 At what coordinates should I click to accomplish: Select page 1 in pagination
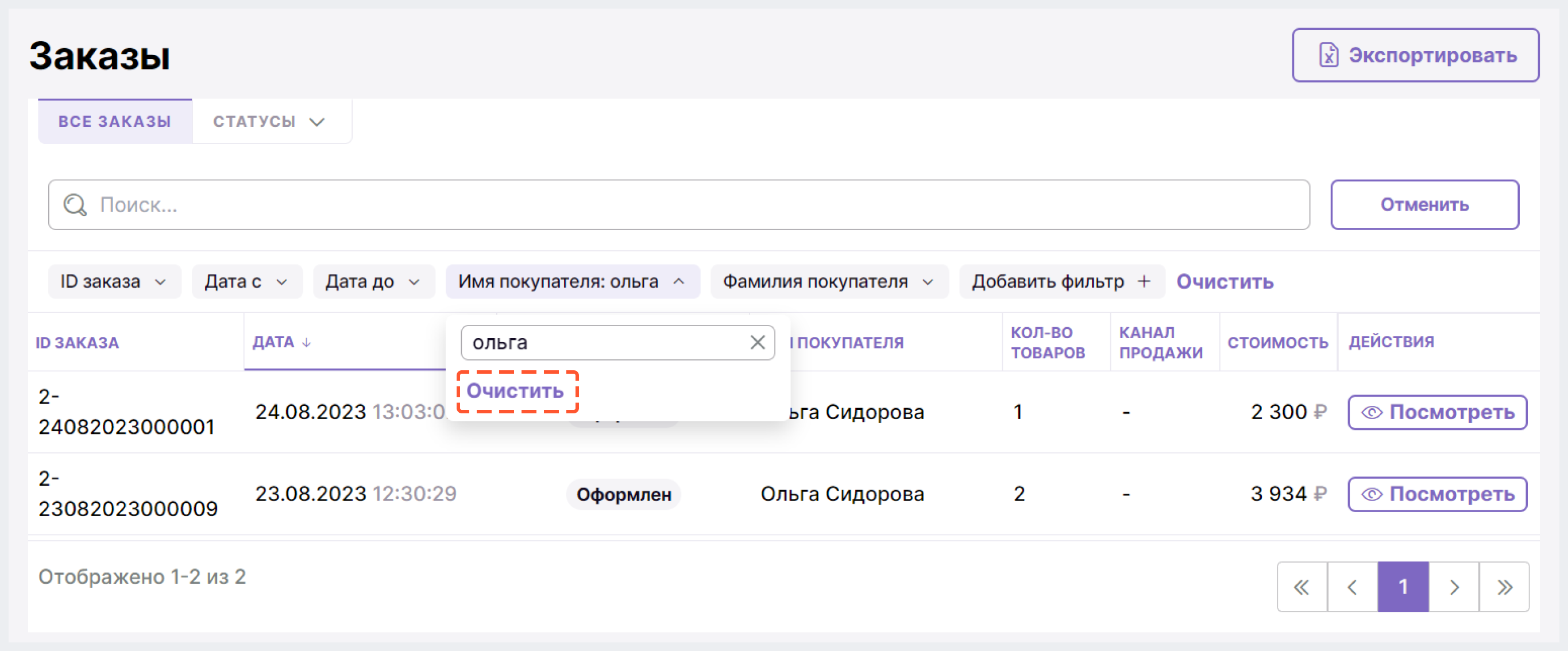(1403, 587)
